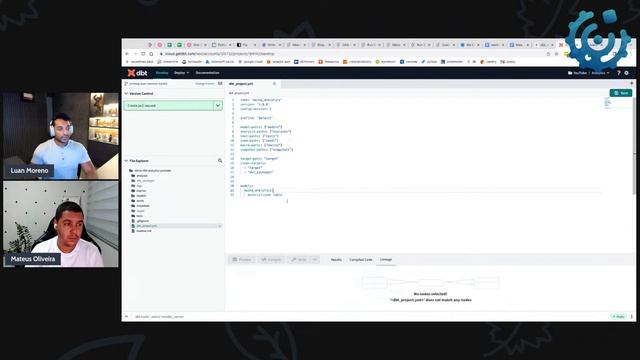640x360 pixels.
Task: Expand the dbt_packages folder
Action: [143, 180]
